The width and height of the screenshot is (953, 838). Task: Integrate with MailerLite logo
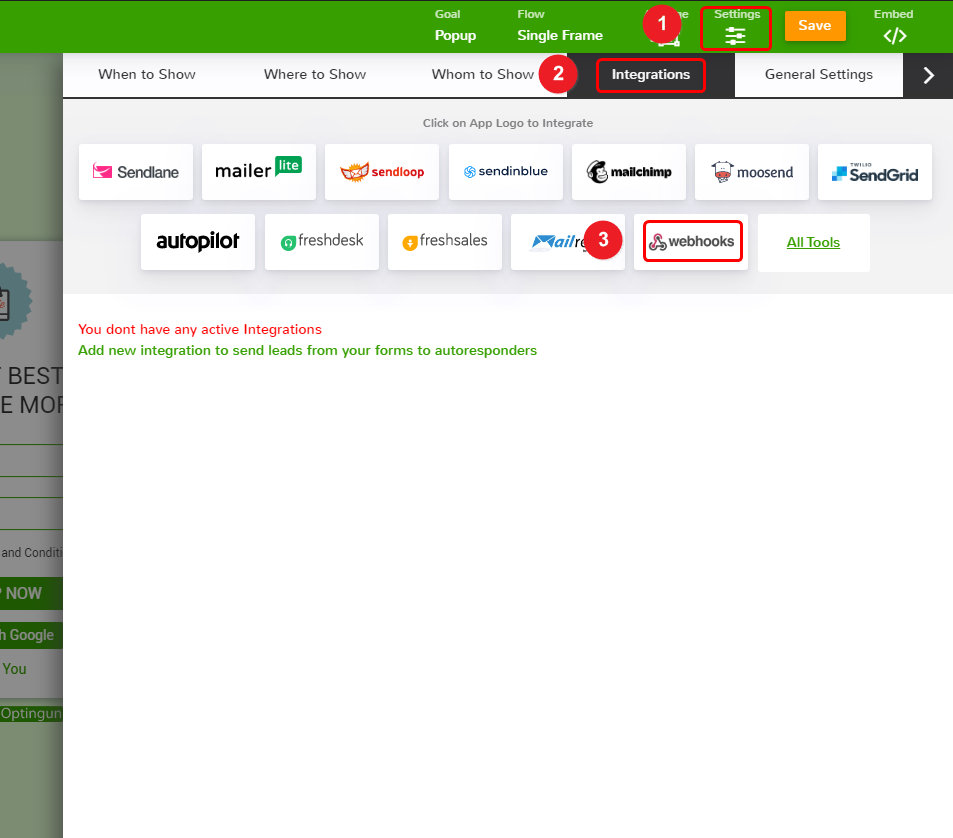(259, 172)
